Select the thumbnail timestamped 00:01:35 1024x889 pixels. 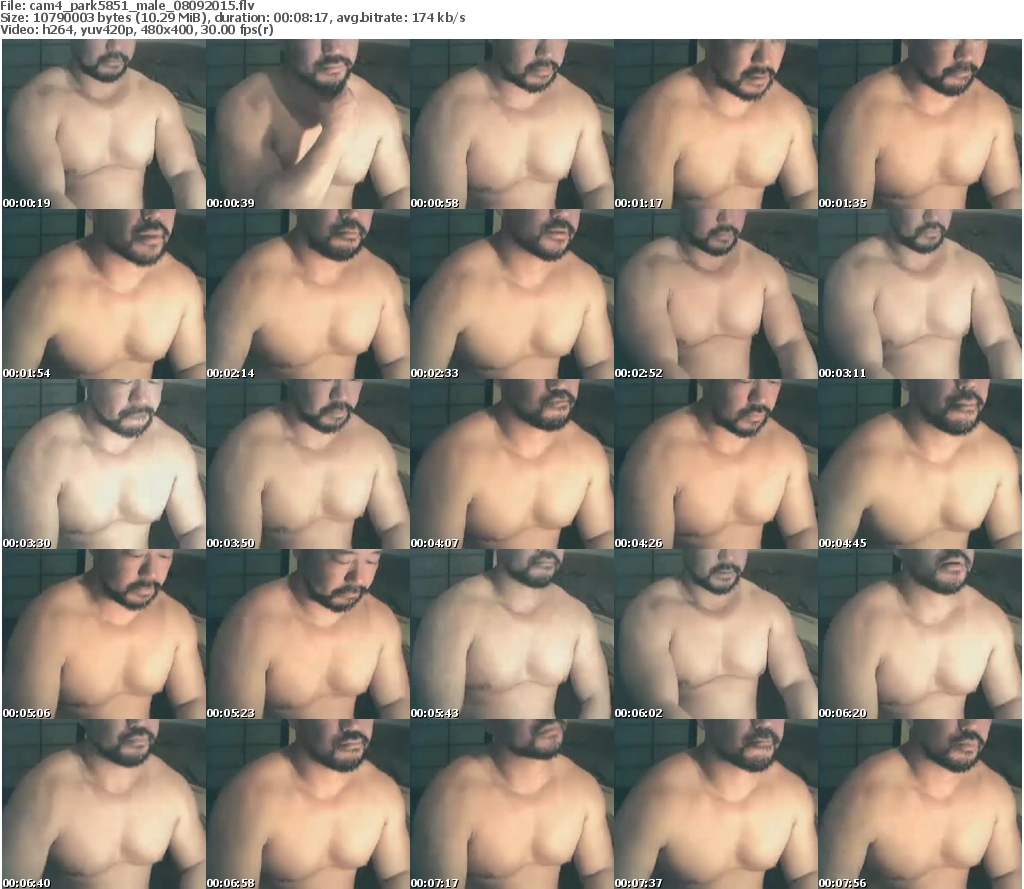click(920, 124)
